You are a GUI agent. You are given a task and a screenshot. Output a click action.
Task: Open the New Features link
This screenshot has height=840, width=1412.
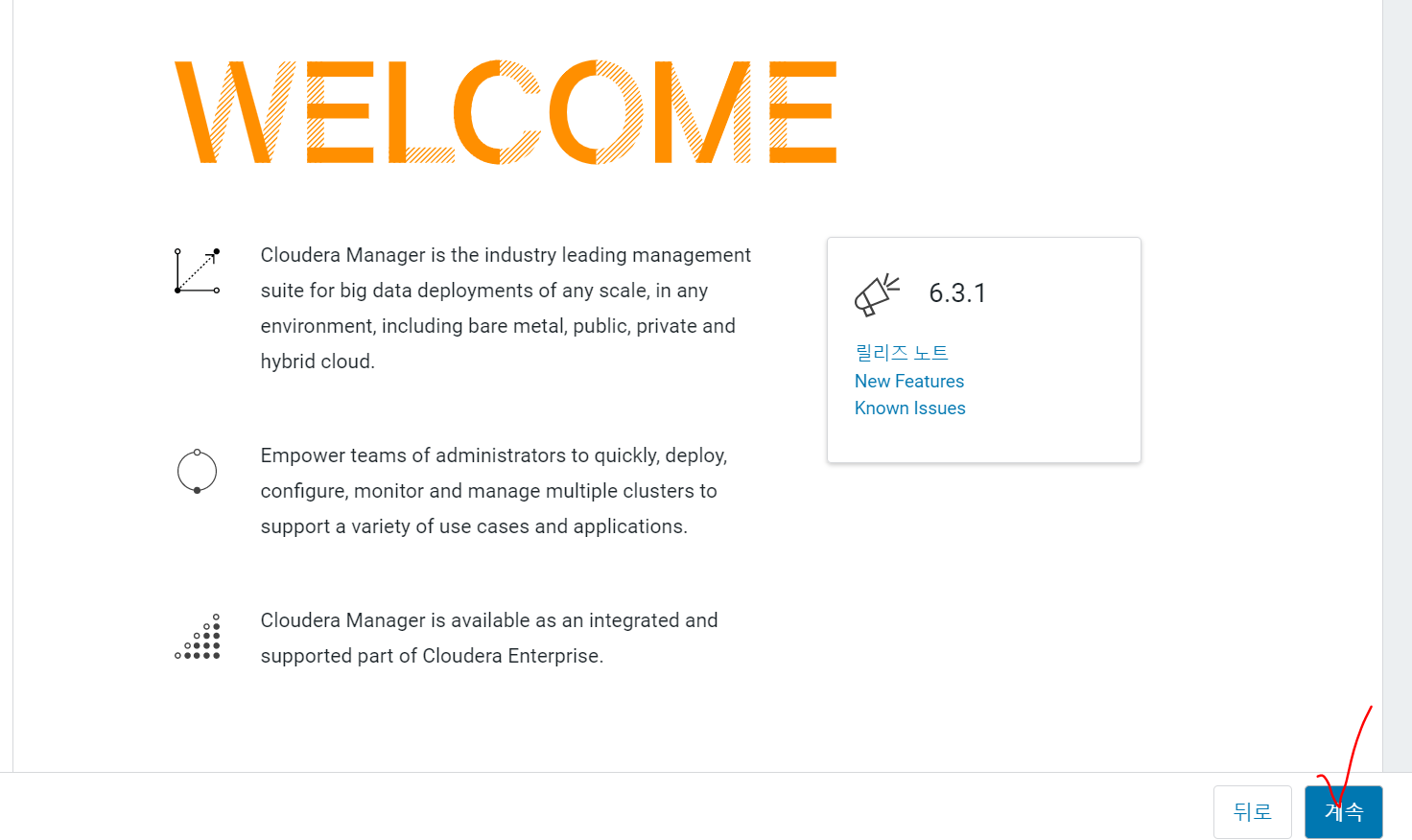(909, 381)
